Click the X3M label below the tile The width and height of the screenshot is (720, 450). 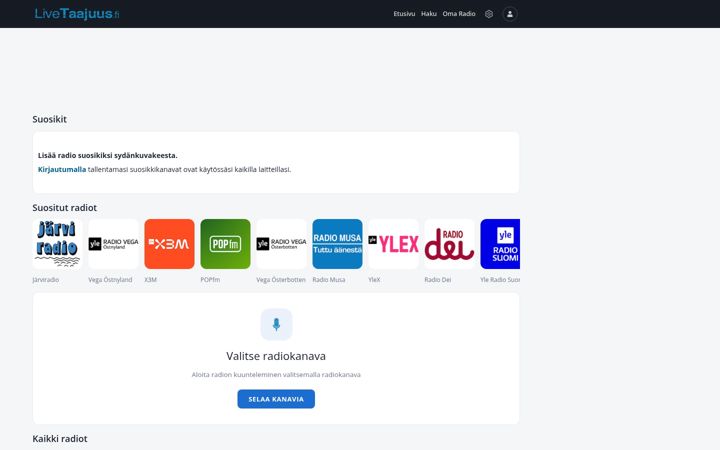coord(151,280)
